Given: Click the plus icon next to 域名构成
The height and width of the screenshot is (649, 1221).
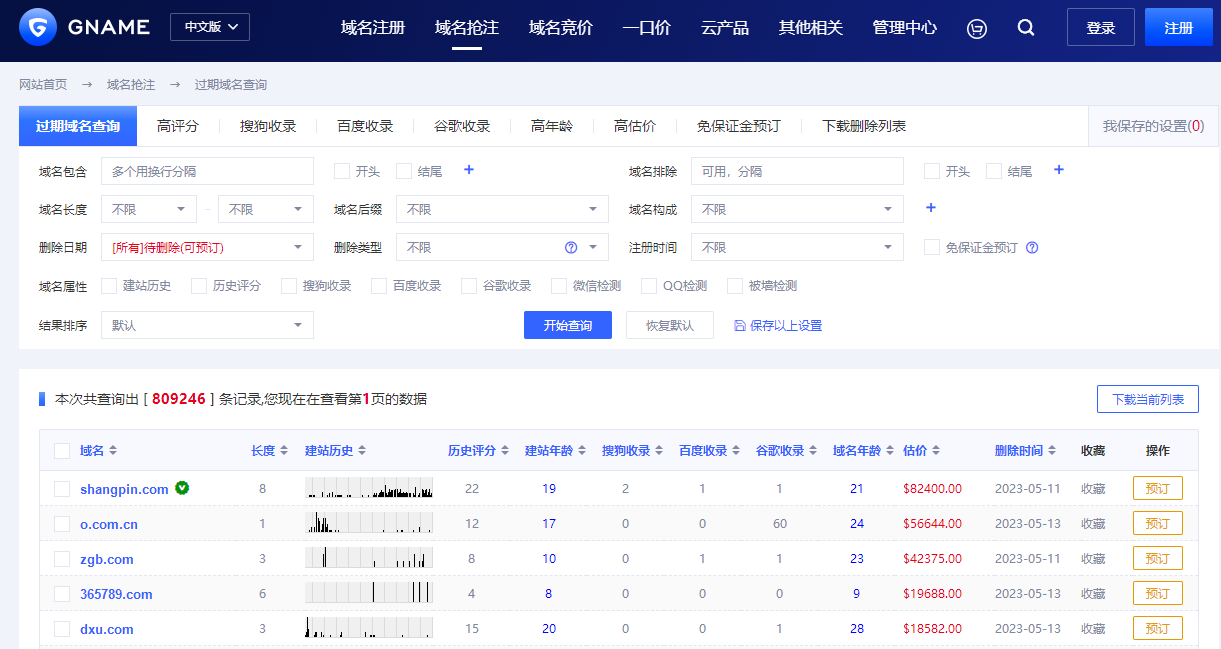Looking at the screenshot, I should click(930, 208).
